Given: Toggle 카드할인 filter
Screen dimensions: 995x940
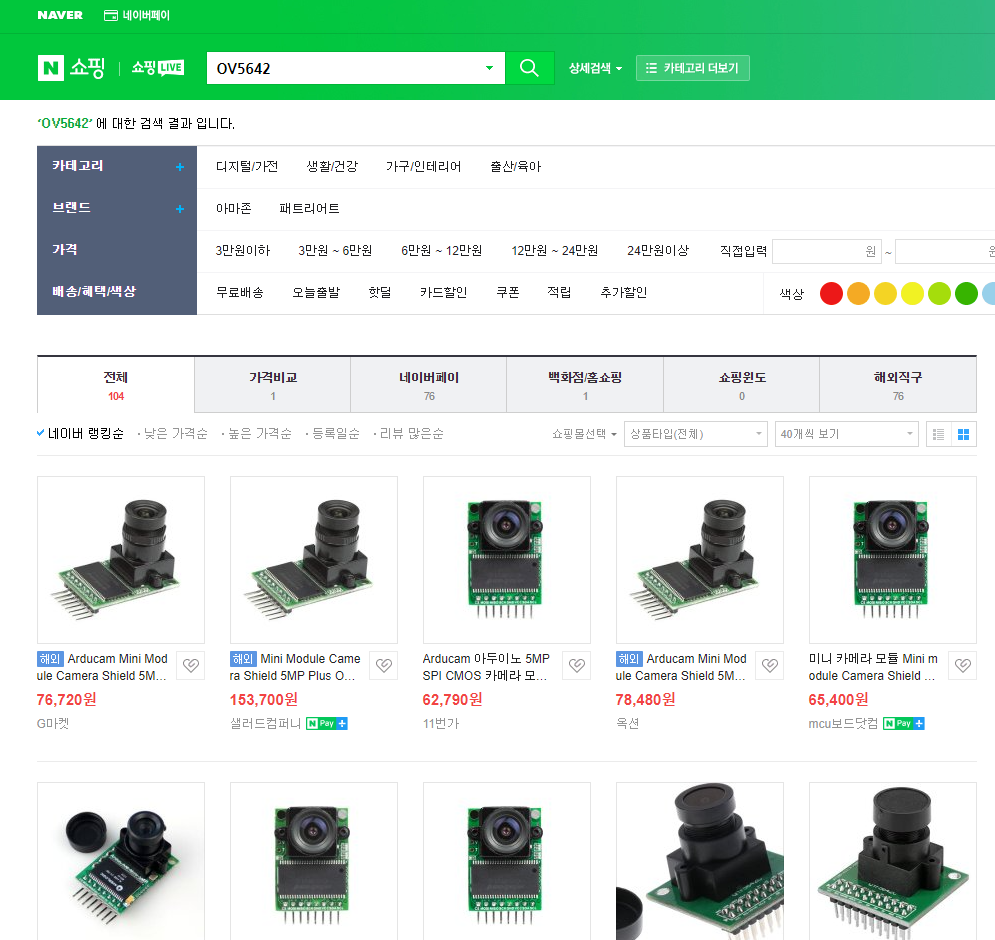Looking at the screenshot, I should point(443,293).
